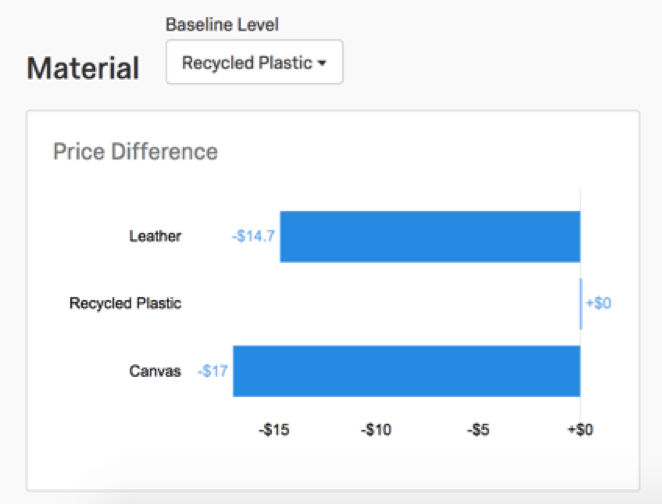Click the -$5 x-axis tick label
The width and height of the screenshot is (662, 504).
point(479,430)
